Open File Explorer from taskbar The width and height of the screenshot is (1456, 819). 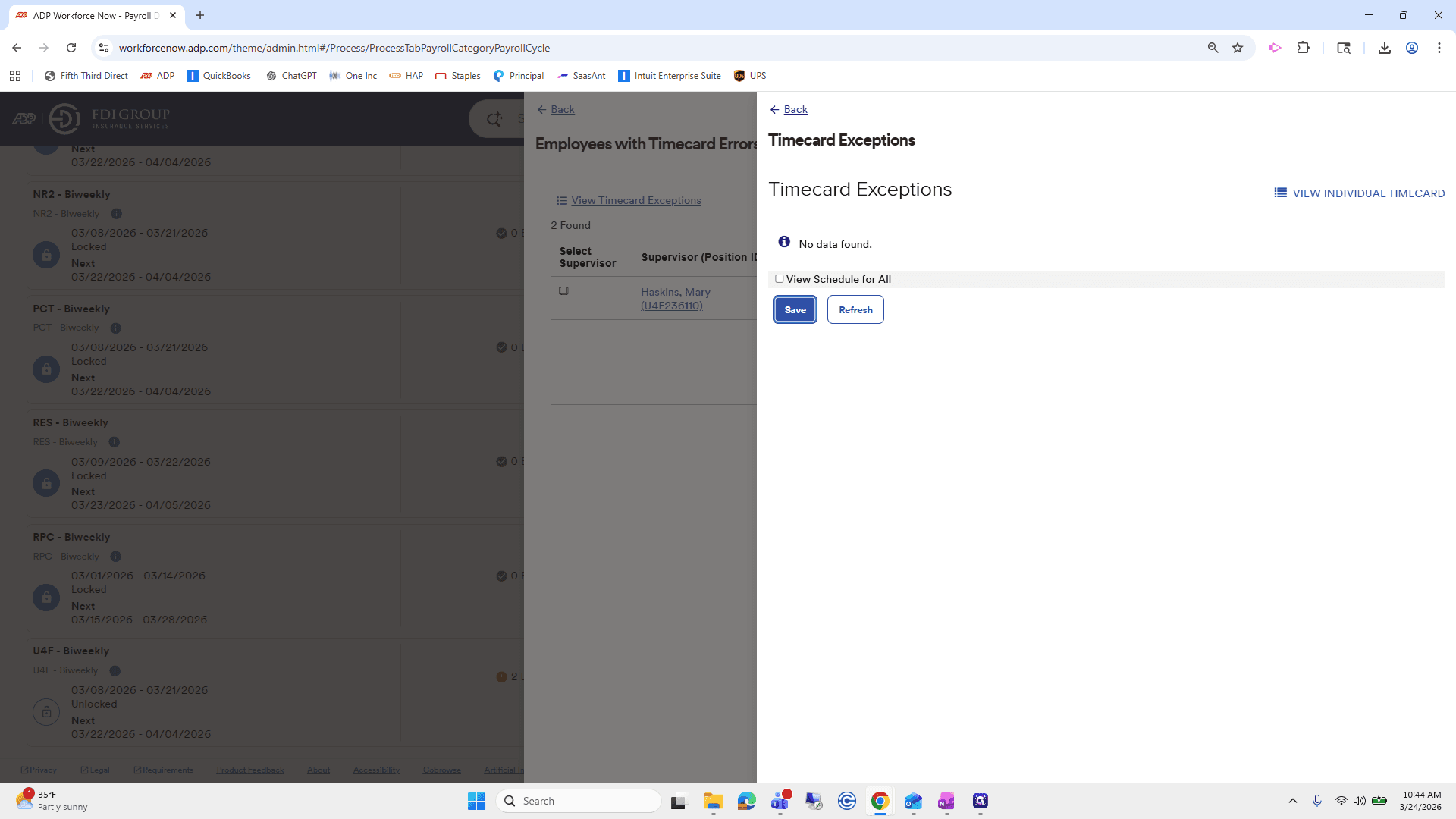click(x=713, y=801)
